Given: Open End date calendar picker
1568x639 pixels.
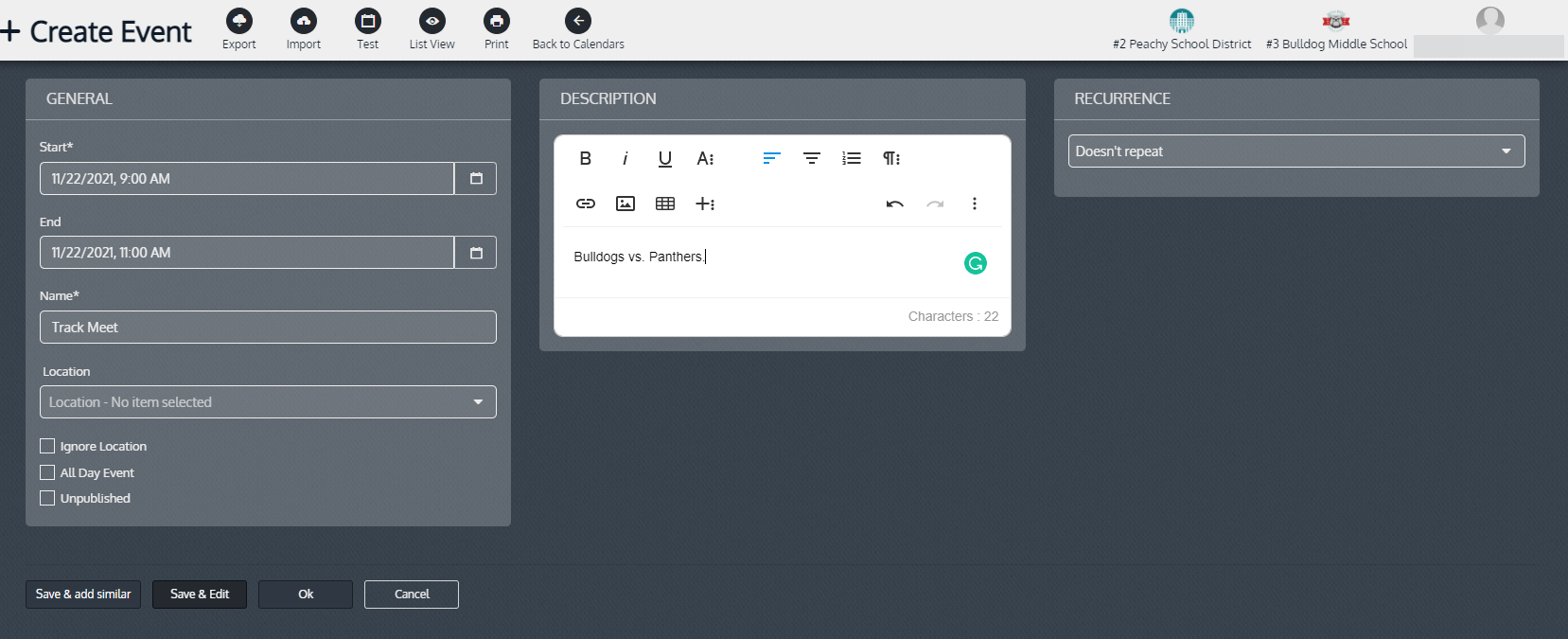Looking at the screenshot, I should click(476, 253).
